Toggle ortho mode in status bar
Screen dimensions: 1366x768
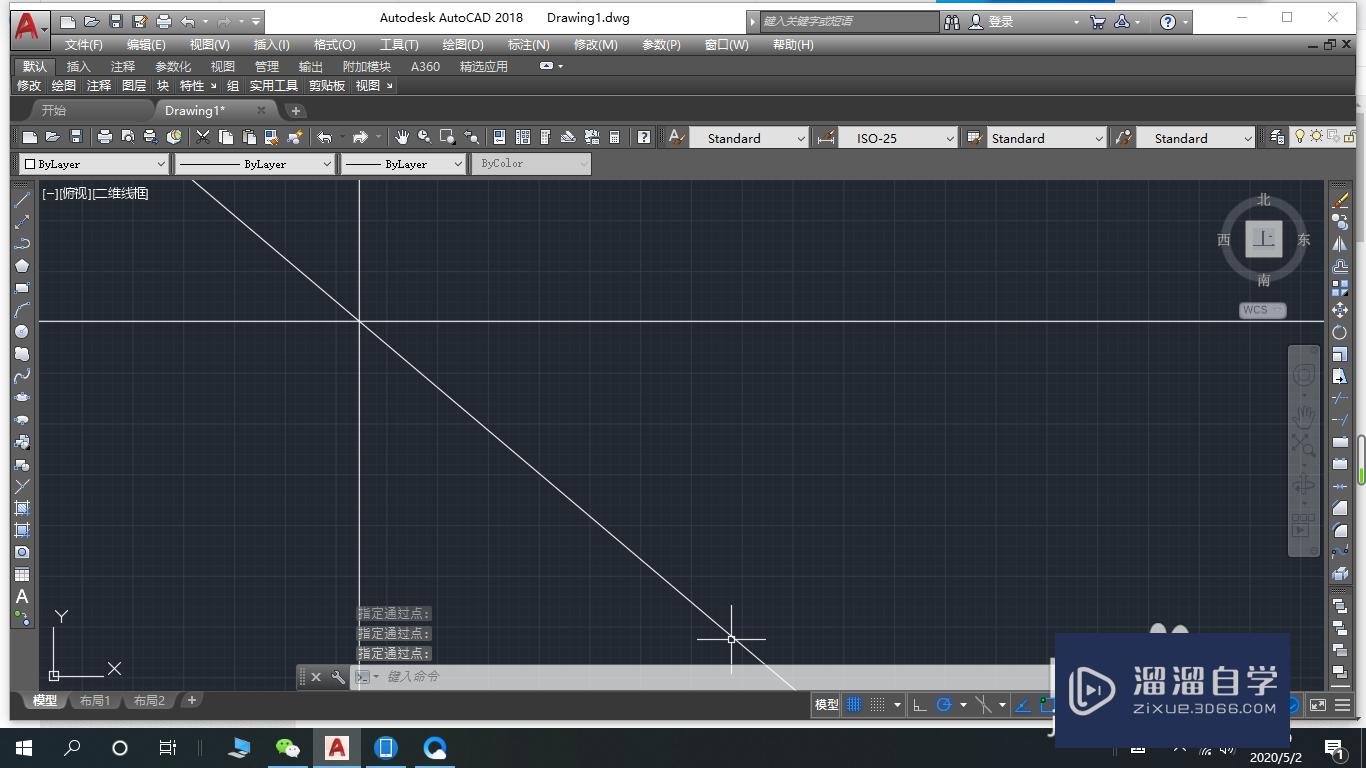click(920, 705)
